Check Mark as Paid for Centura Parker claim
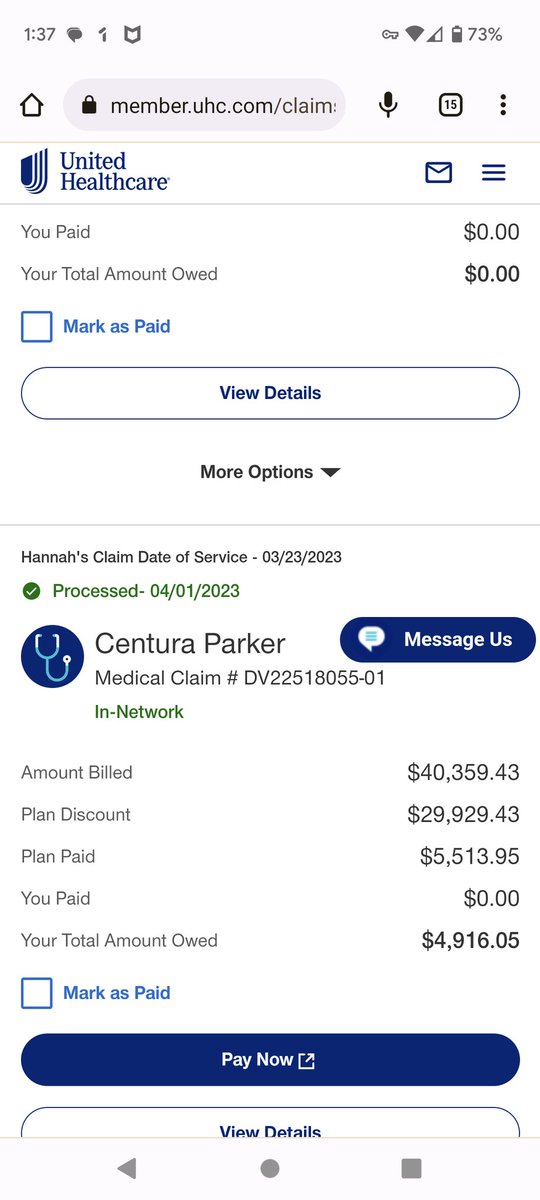 click(x=37, y=993)
